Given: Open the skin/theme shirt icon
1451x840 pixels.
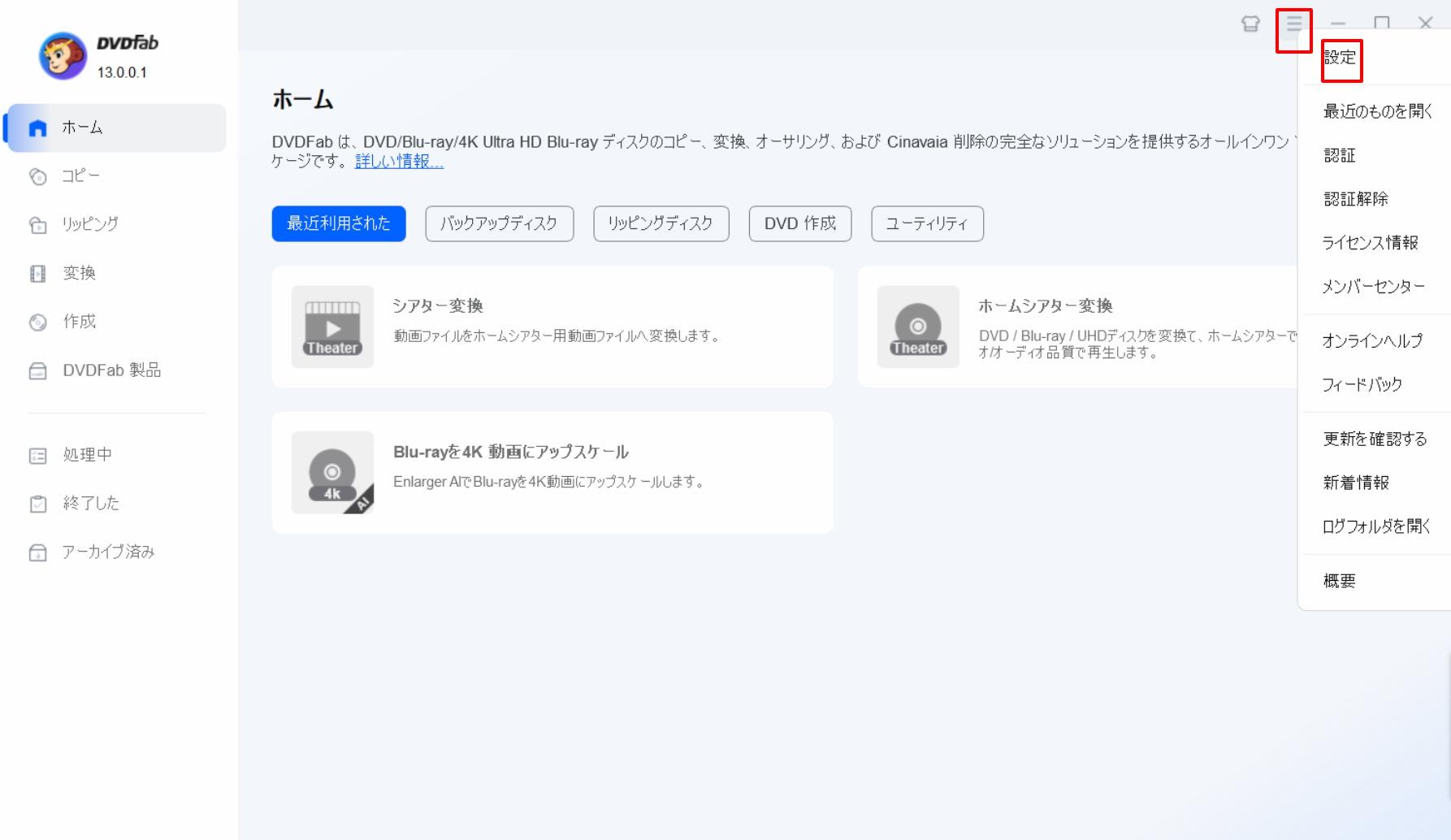Looking at the screenshot, I should pyautogui.click(x=1250, y=24).
